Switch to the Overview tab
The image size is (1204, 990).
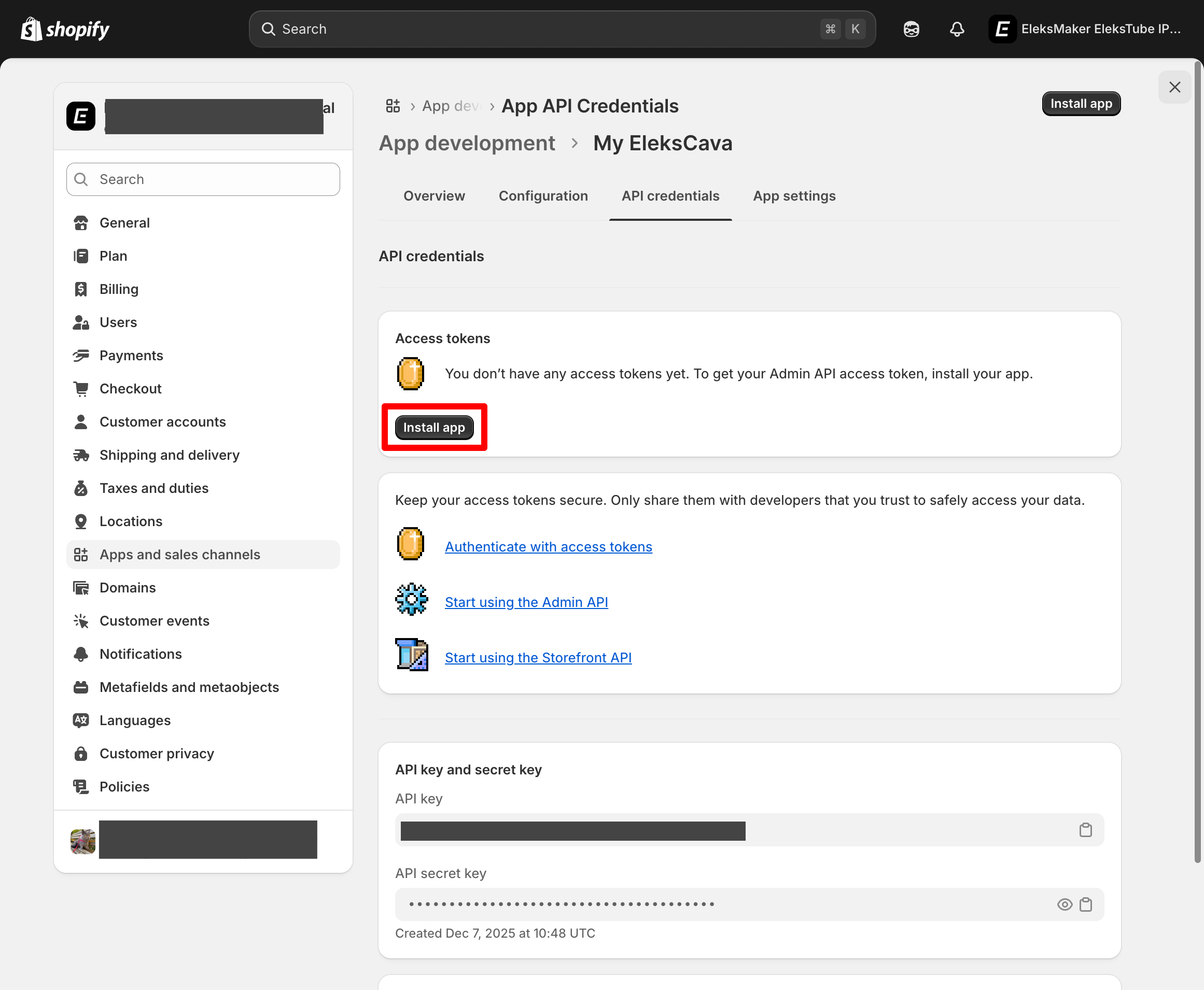(x=434, y=195)
